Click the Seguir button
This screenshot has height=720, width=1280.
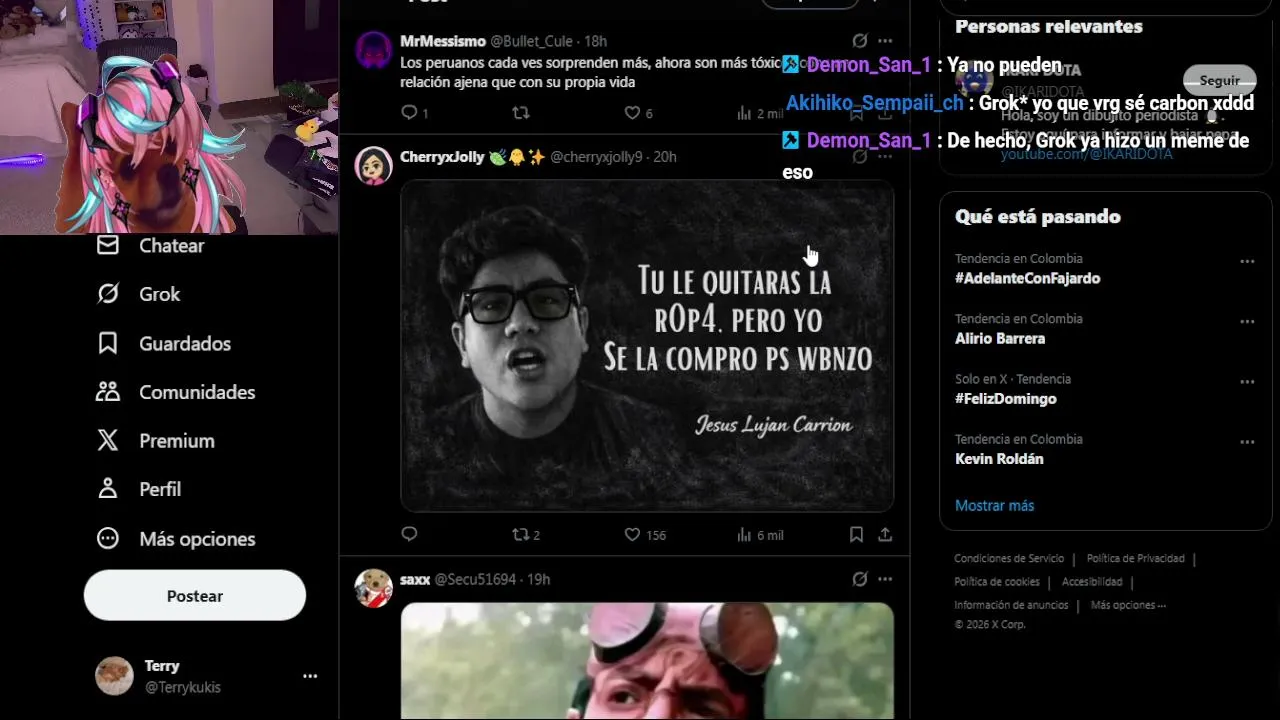point(1219,80)
